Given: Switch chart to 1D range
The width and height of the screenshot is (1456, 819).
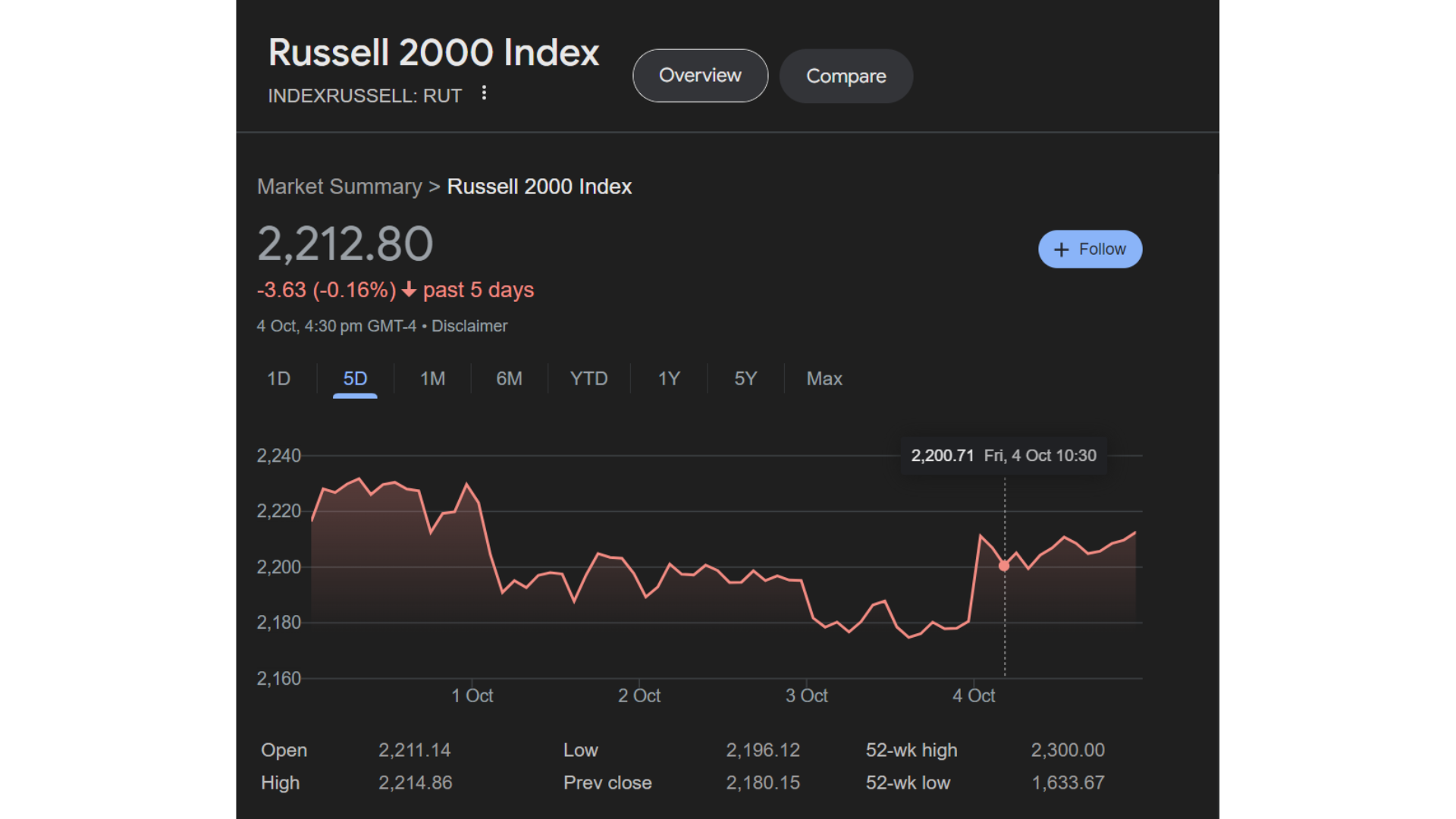Looking at the screenshot, I should [x=278, y=378].
